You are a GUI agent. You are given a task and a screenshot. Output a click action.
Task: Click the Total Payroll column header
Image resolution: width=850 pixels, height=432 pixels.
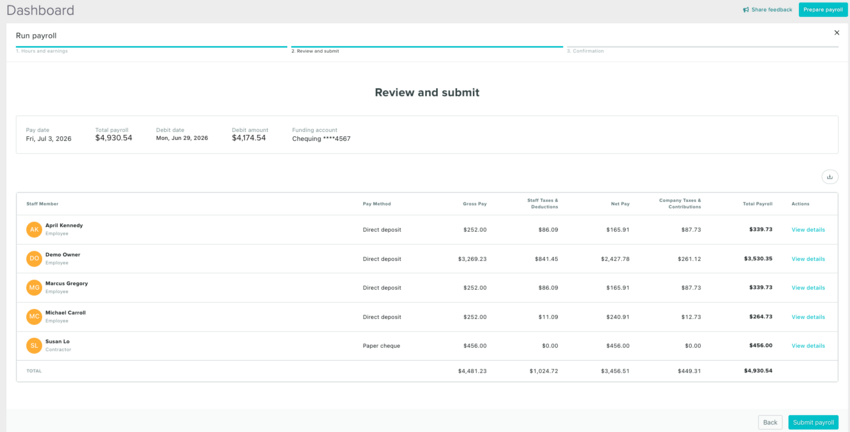[757, 204]
